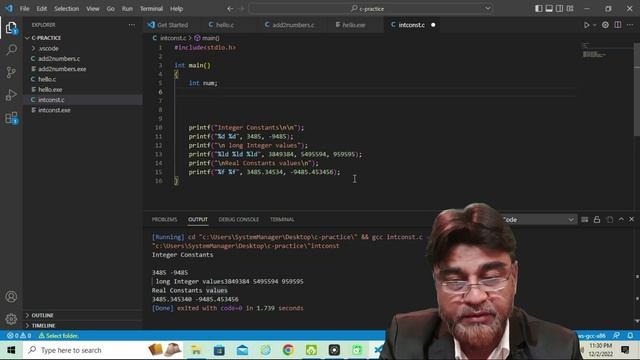
Task: Open the File menu
Action: [x=24, y=9]
